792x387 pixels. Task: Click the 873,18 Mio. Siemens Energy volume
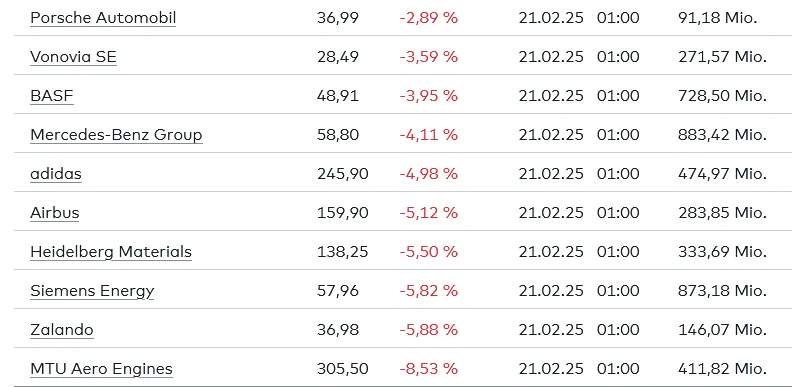coord(722,292)
